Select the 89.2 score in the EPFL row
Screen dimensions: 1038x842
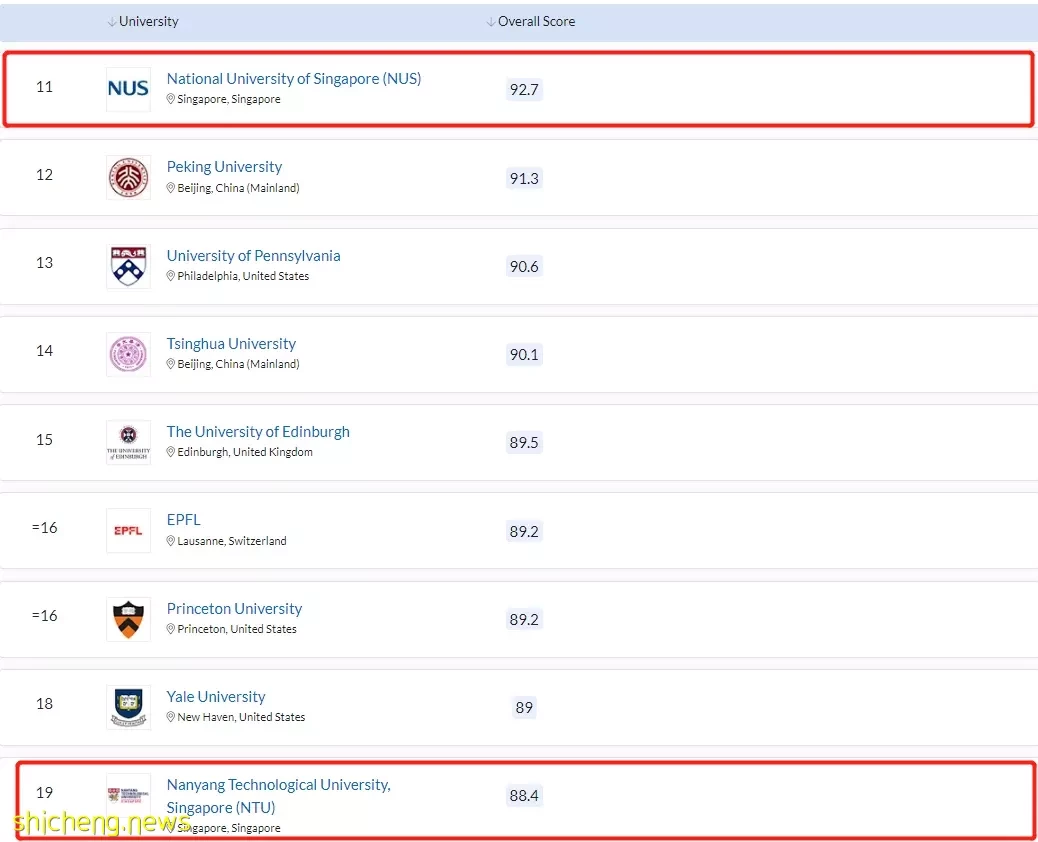point(524,531)
